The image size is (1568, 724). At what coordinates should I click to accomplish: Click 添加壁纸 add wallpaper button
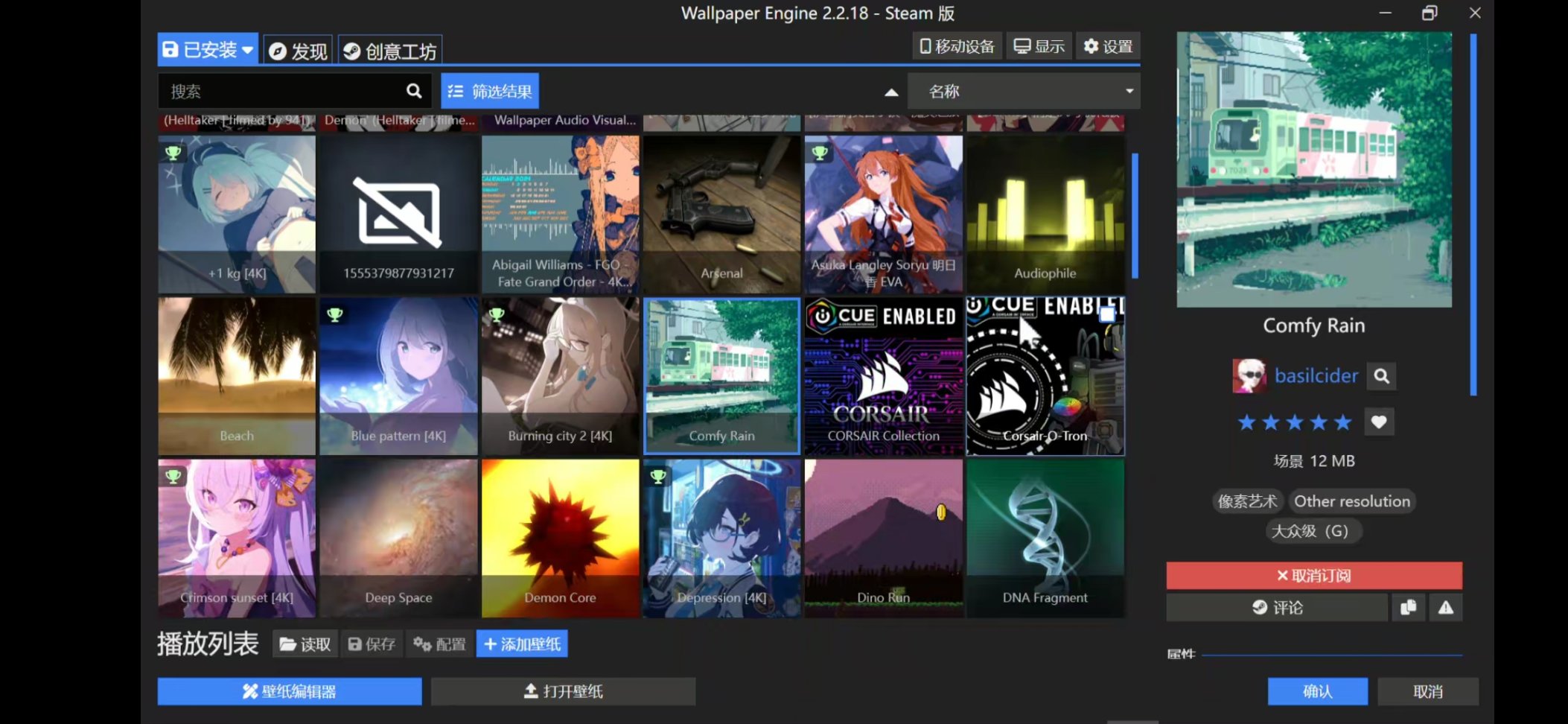[x=522, y=644]
